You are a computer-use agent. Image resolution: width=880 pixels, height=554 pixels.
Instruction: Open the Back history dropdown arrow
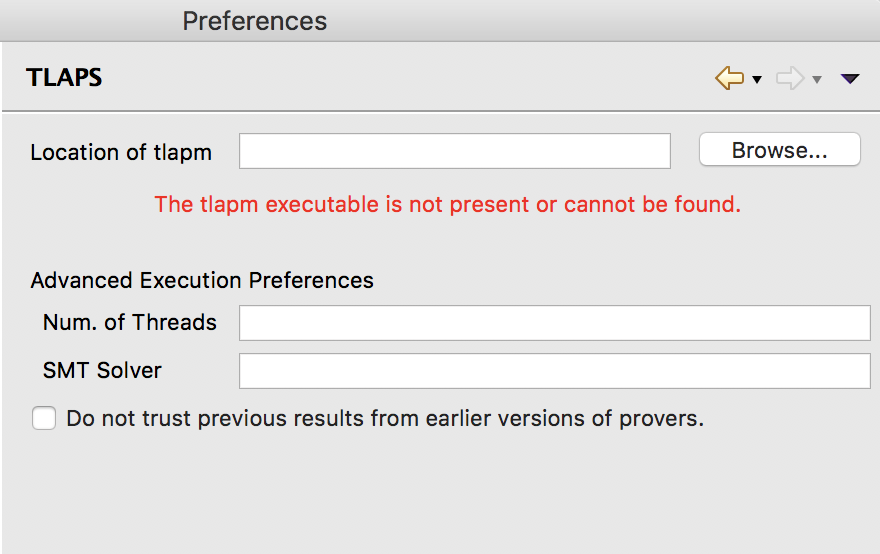point(757,80)
